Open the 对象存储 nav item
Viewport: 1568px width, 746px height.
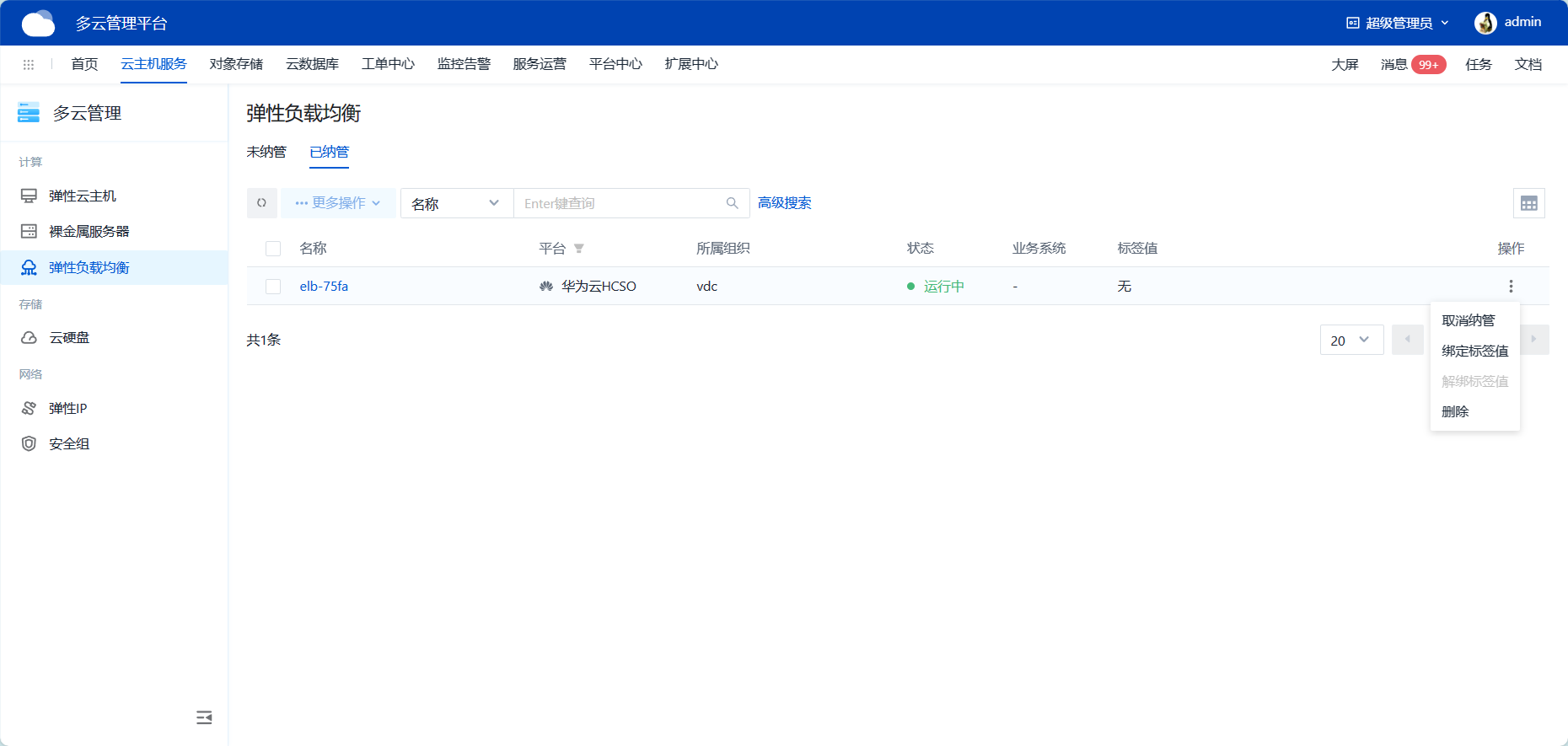point(236,64)
